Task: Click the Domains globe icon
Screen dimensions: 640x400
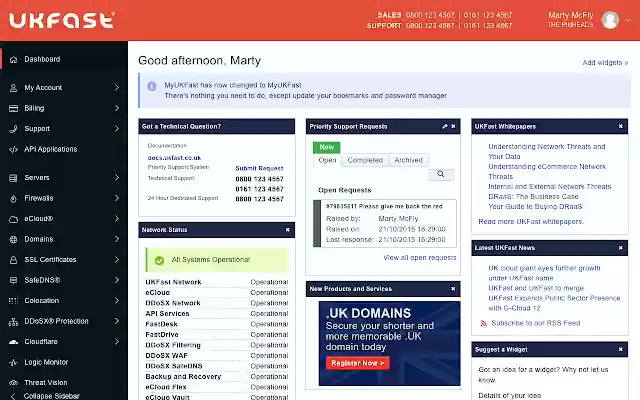Action: (13, 240)
